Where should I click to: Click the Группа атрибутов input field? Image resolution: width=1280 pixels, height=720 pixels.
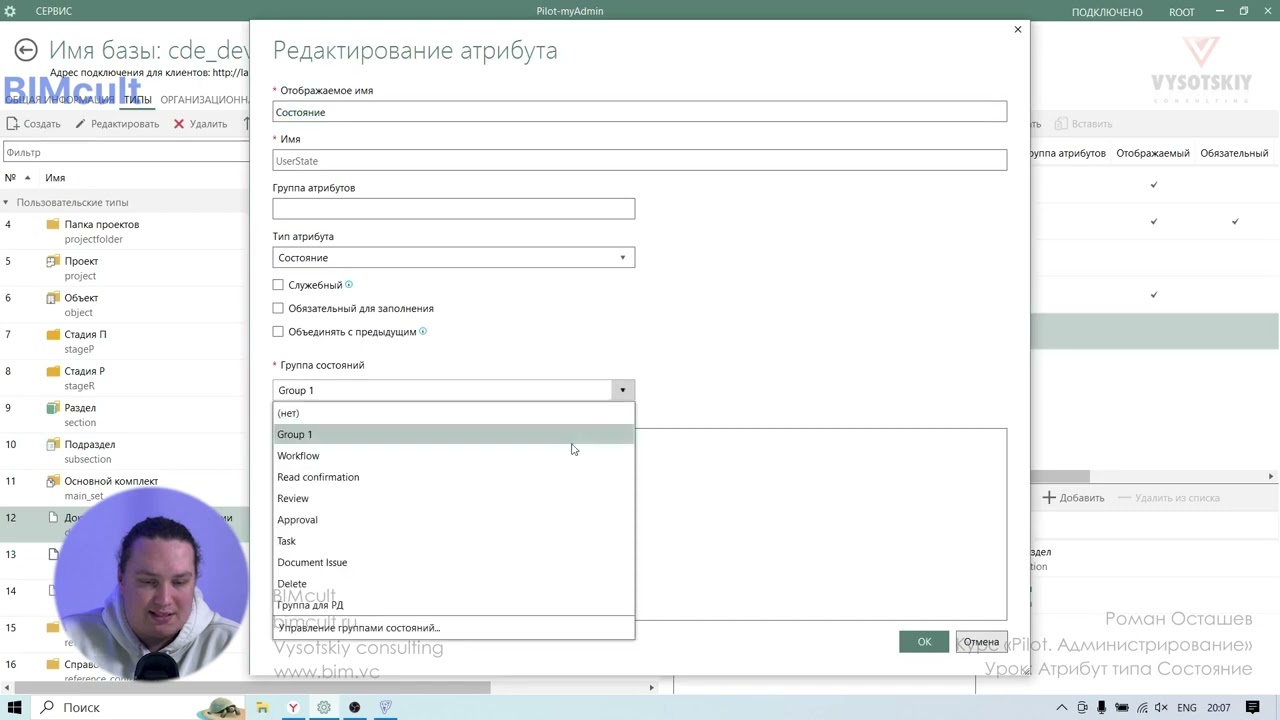(x=453, y=209)
